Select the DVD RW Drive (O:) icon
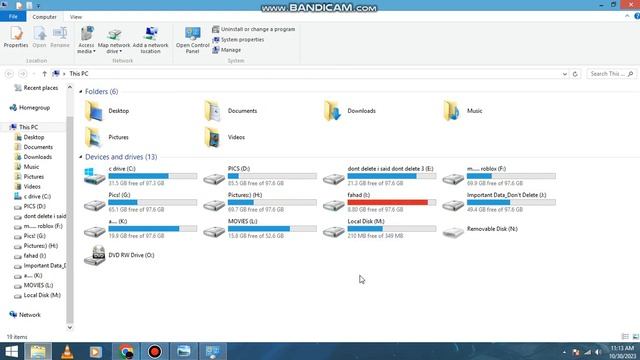640x360 pixels. coord(94,256)
